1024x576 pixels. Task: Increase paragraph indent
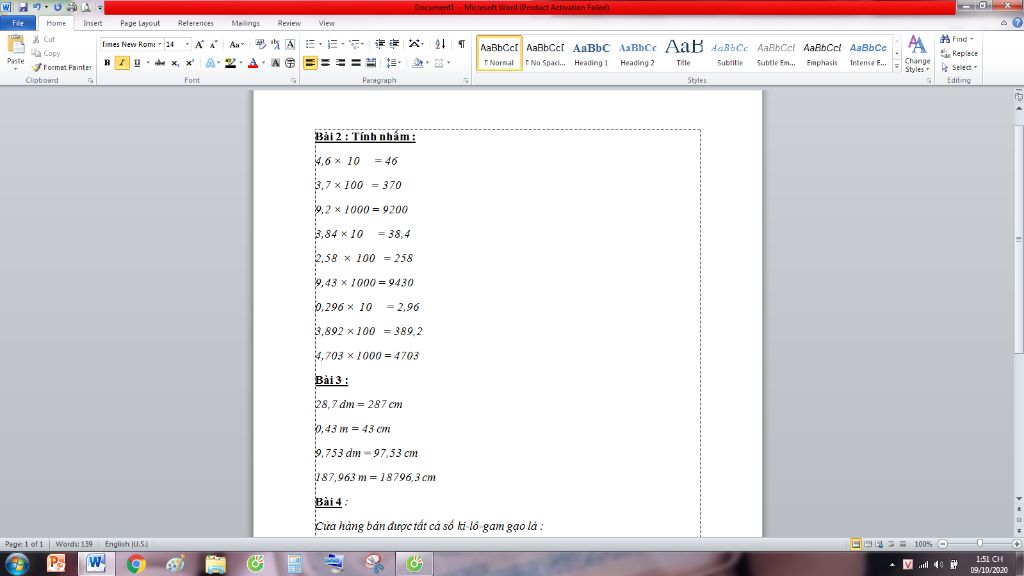coord(394,44)
